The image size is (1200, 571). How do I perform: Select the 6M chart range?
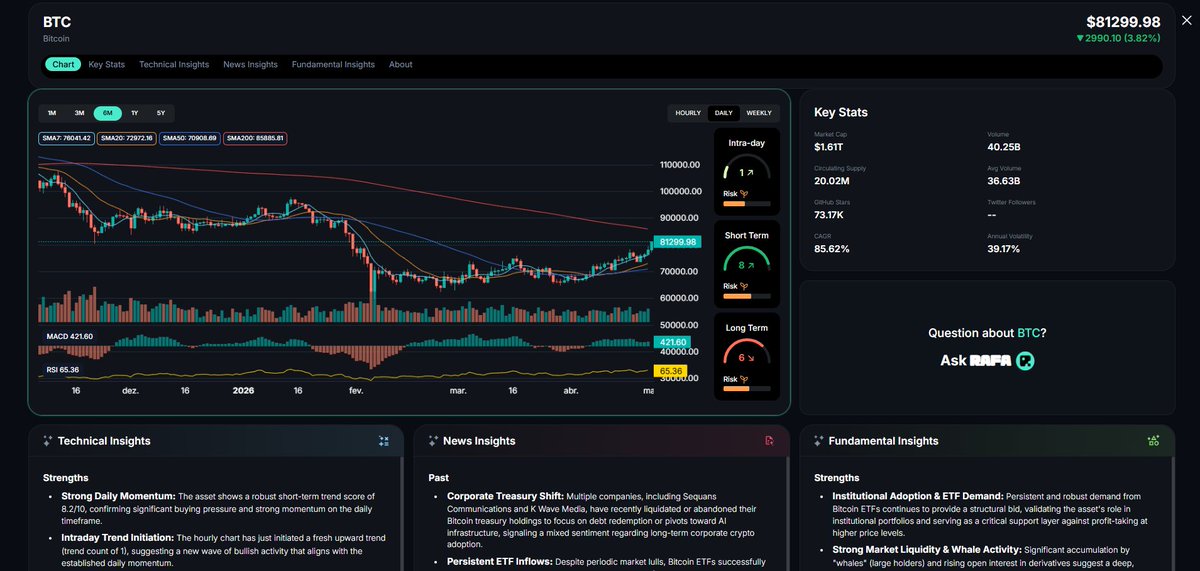(107, 113)
